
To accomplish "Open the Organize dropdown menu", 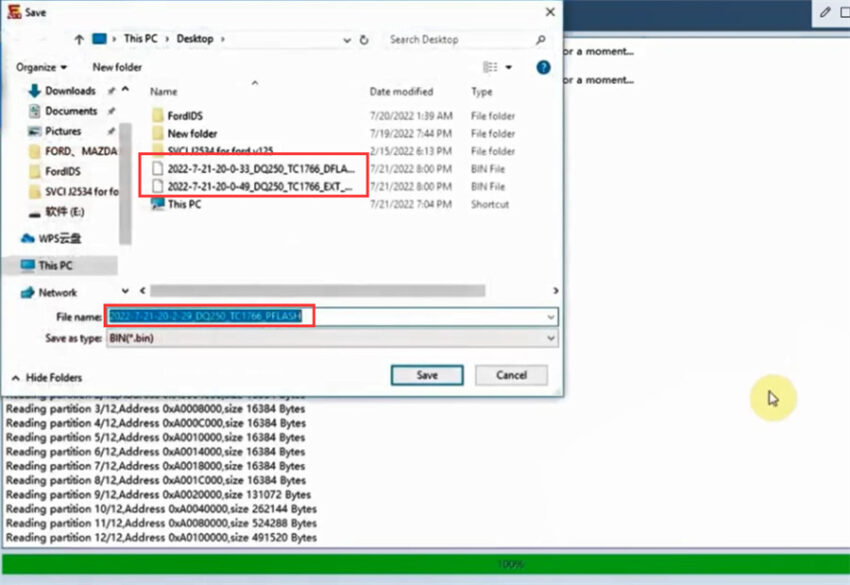I will click(x=42, y=67).
